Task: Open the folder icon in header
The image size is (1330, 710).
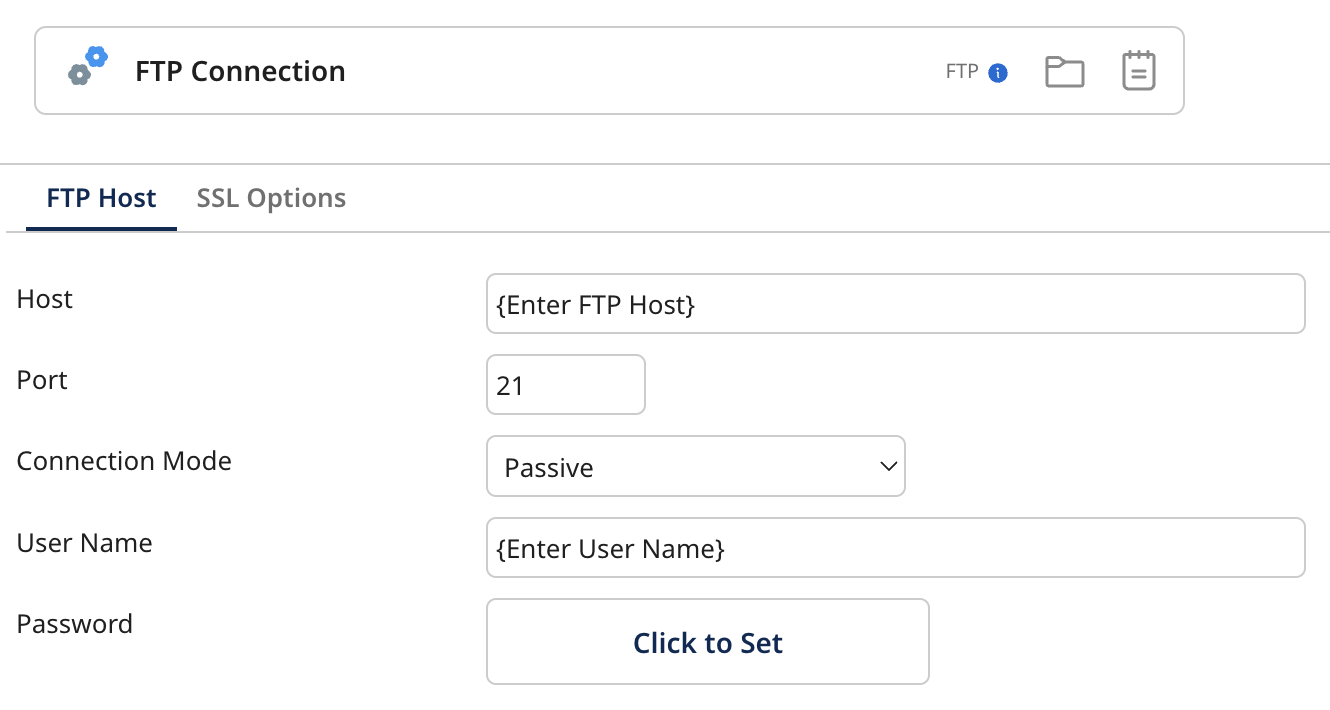Action: tap(1065, 72)
